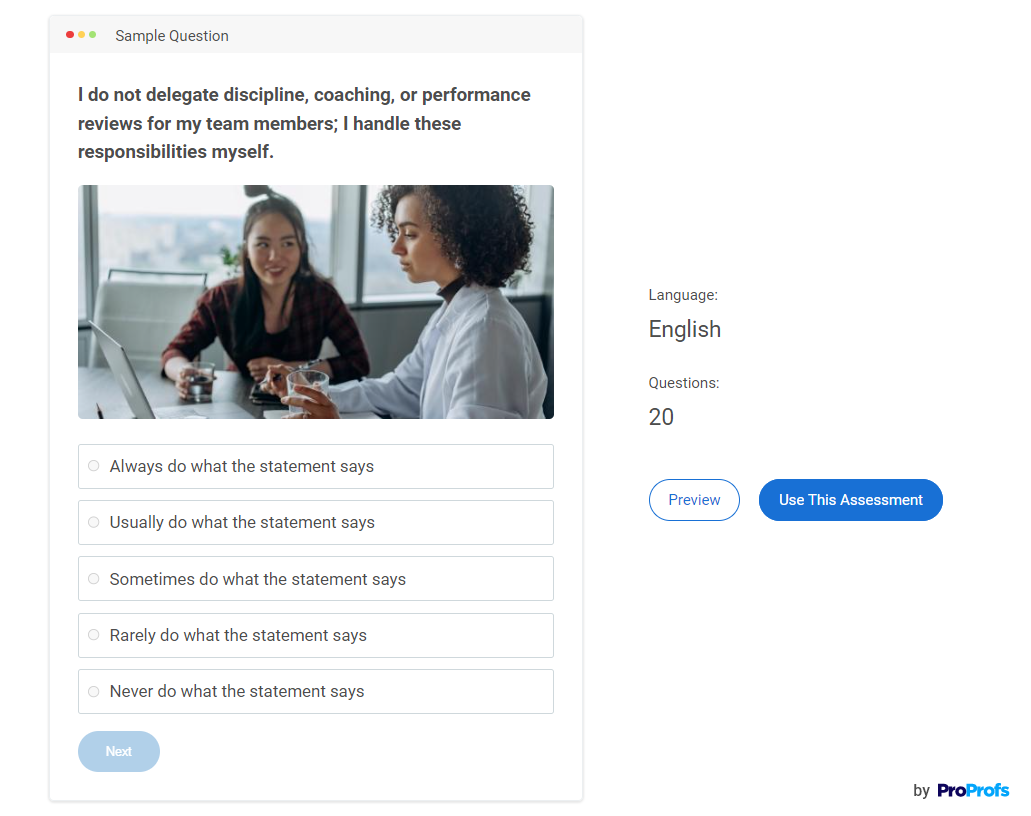Click the red dot in the window header
The width and height of the screenshot is (1031, 816).
pyautogui.click(x=70, y=35)
